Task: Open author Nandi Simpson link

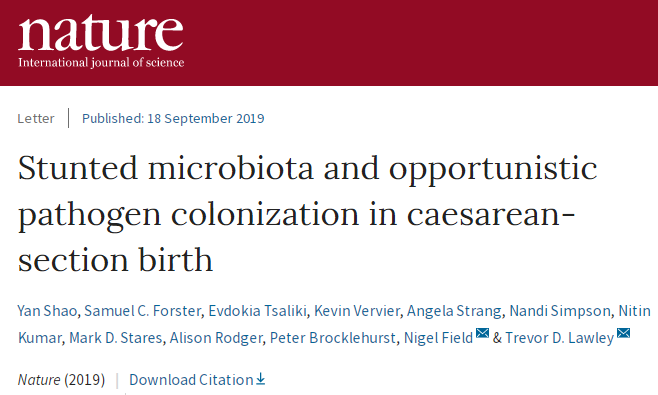Action: click(560, 311)
